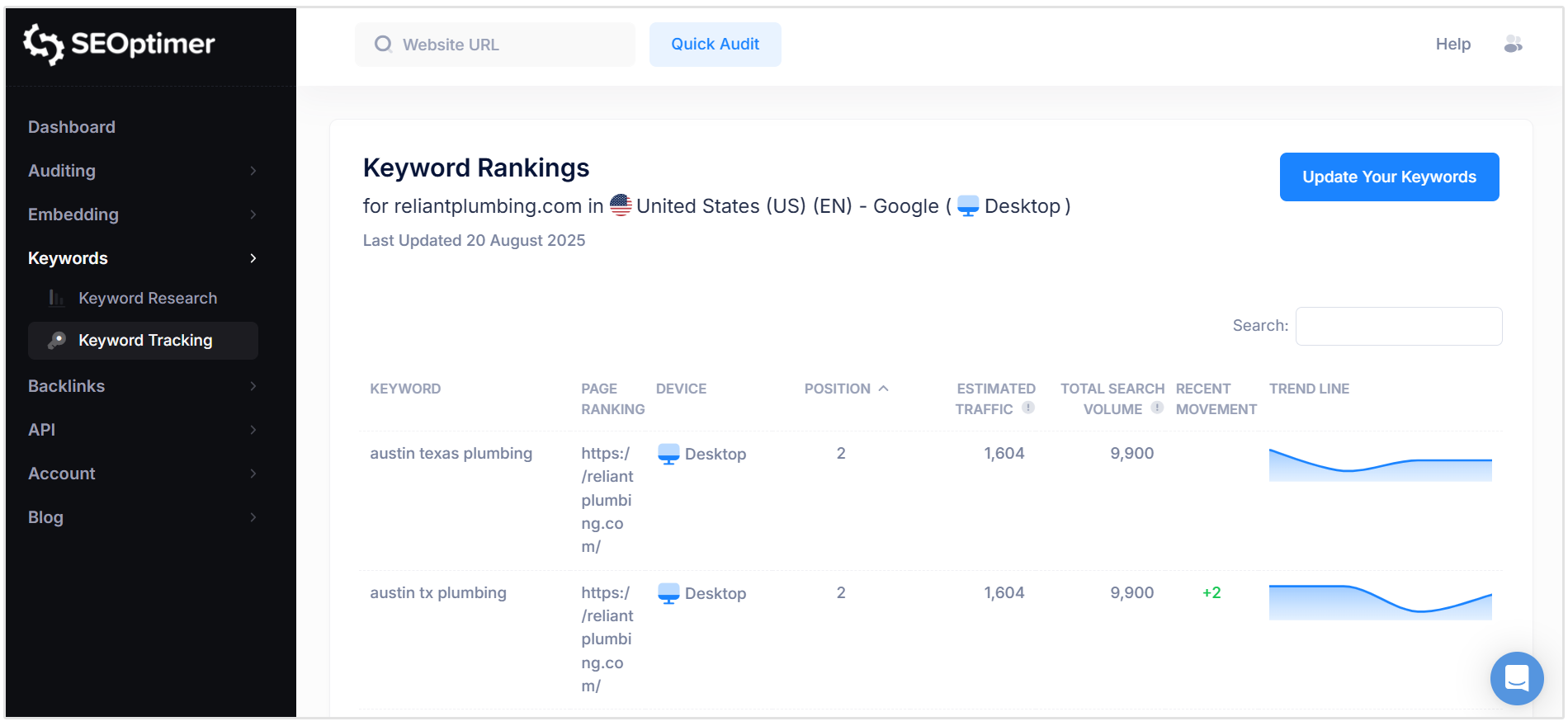Click the Quick Audit button
1568x726 pixels.
715,45
